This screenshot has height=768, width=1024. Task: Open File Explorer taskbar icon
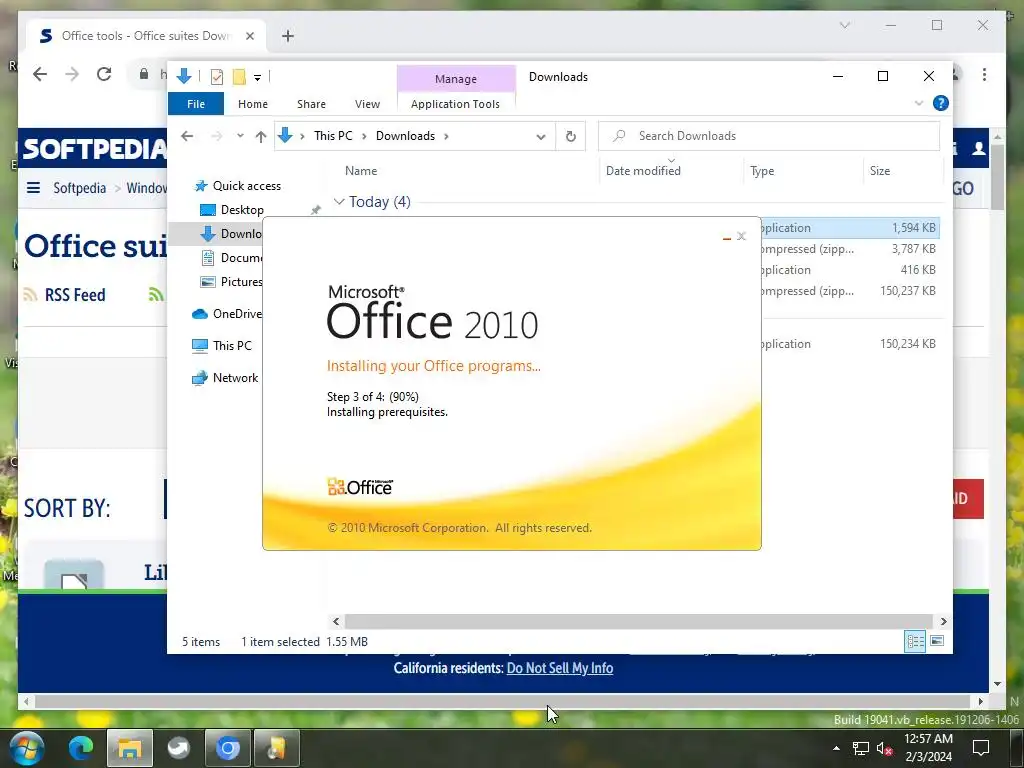(129, 748)
